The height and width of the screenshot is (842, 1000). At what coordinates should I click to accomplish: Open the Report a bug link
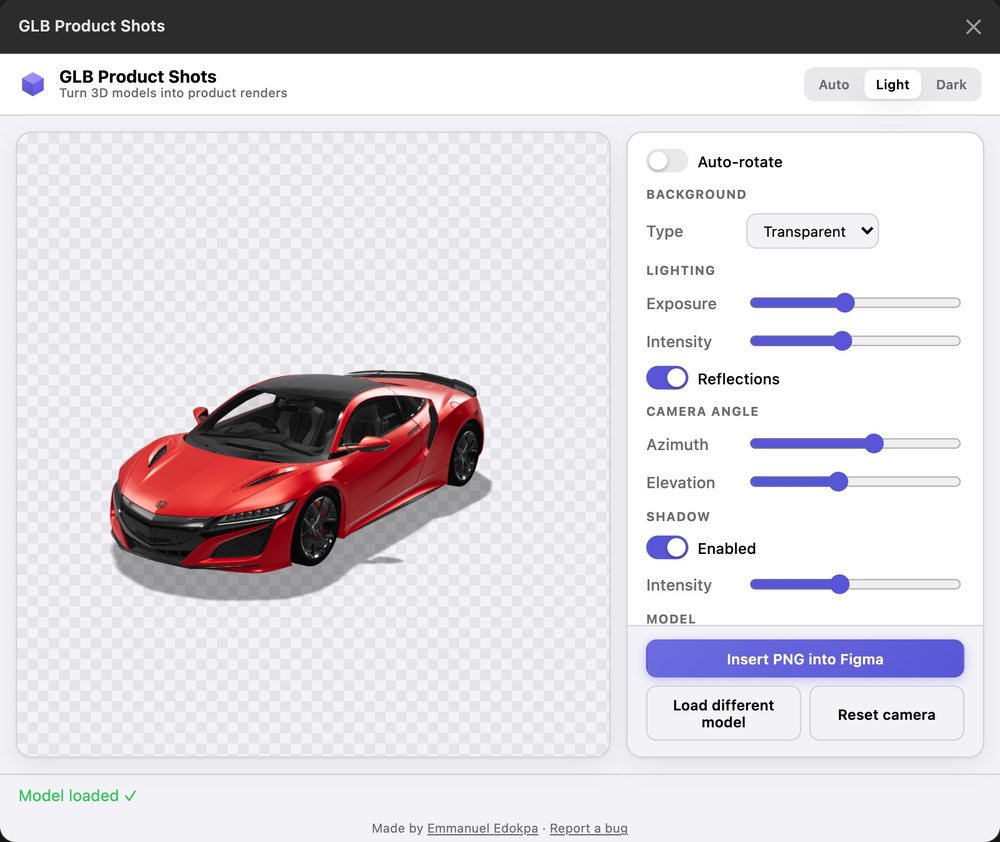588,828
